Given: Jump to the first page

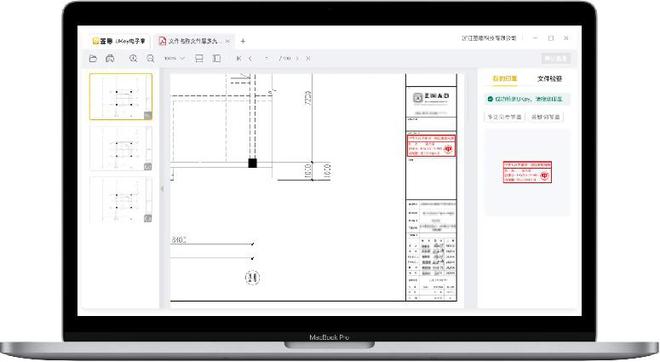Looking at the screenshot, I should point(239,59).
